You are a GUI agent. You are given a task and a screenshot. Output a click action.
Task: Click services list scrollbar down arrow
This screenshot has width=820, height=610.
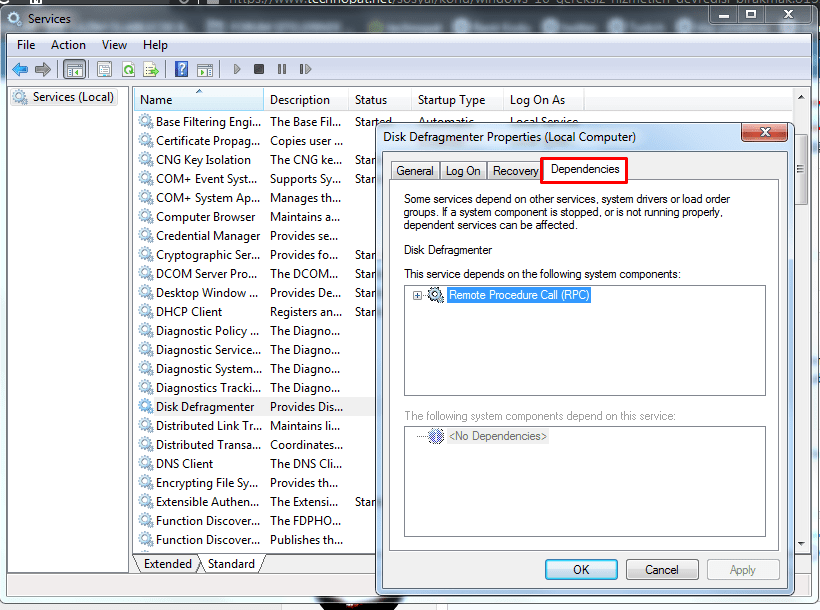pos(801,544)
